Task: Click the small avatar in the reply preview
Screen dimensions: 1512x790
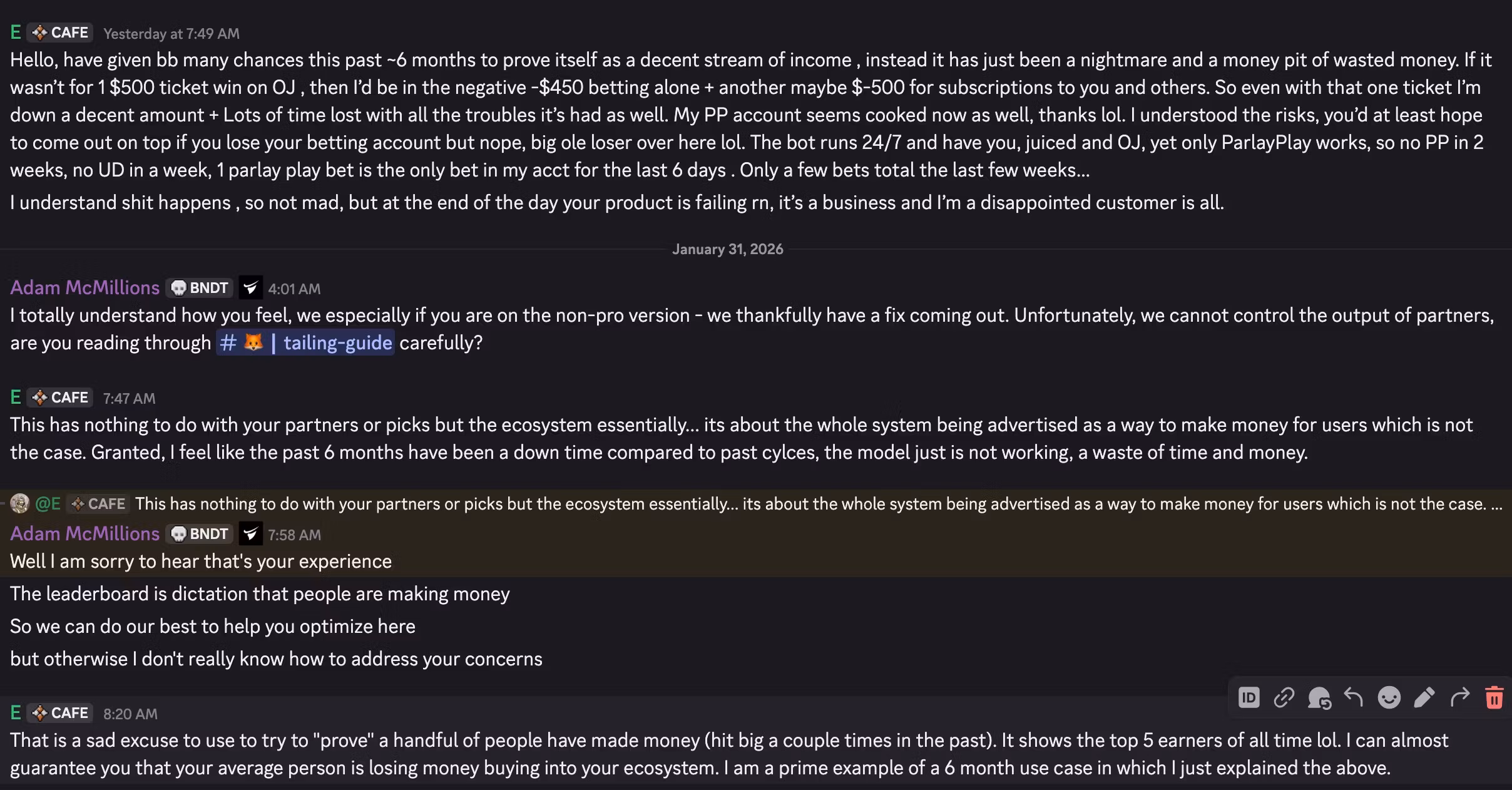Action: tap(19, 504)
